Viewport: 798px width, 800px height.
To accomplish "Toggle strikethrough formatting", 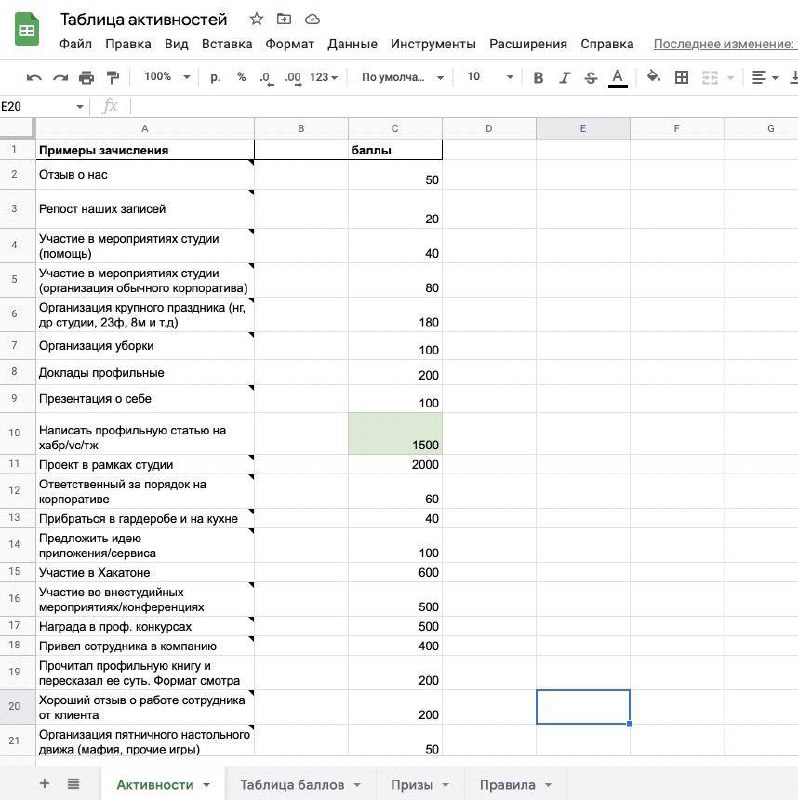I will coord(591,78).
